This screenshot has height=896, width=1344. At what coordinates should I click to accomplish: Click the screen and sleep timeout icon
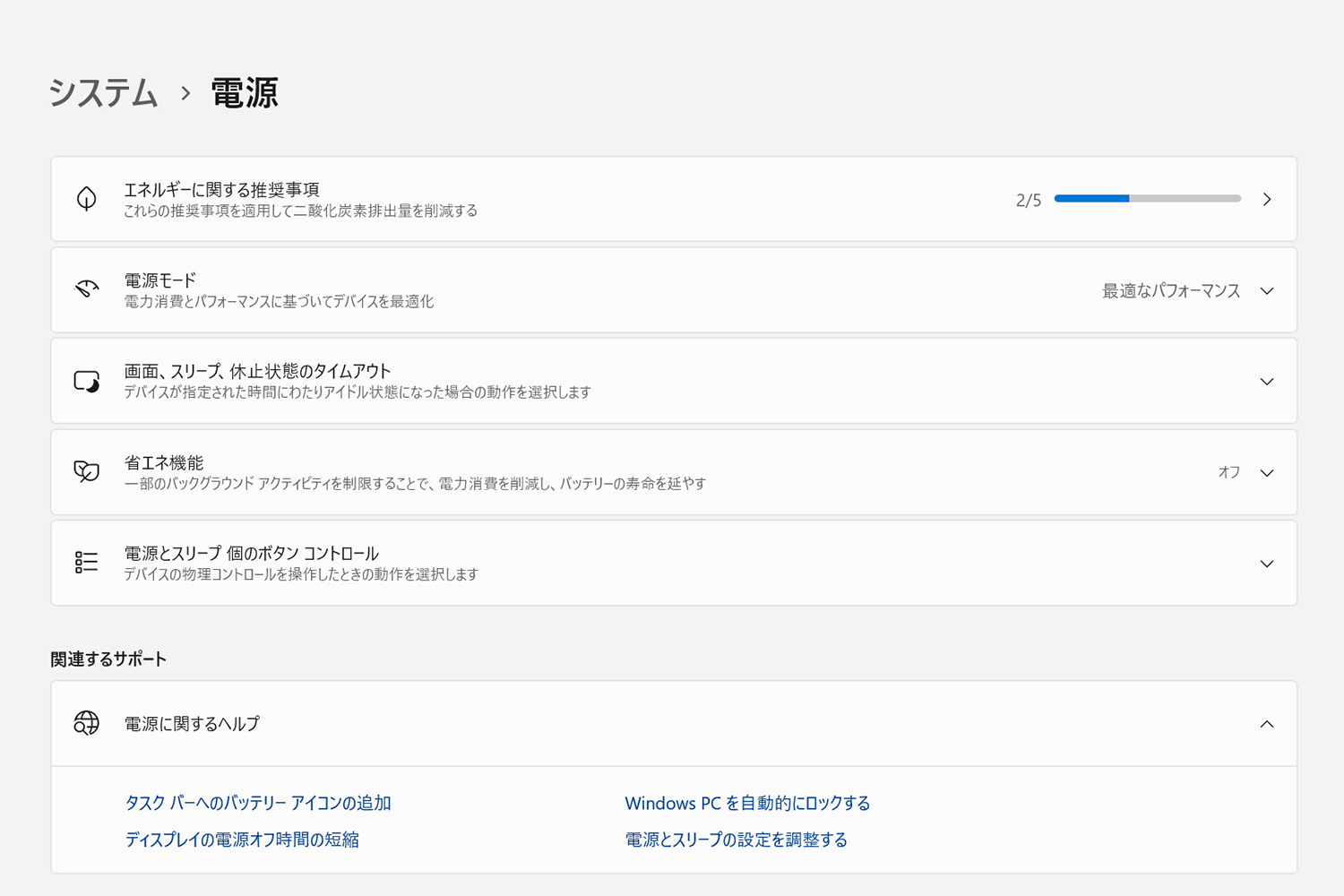point(87,382)
